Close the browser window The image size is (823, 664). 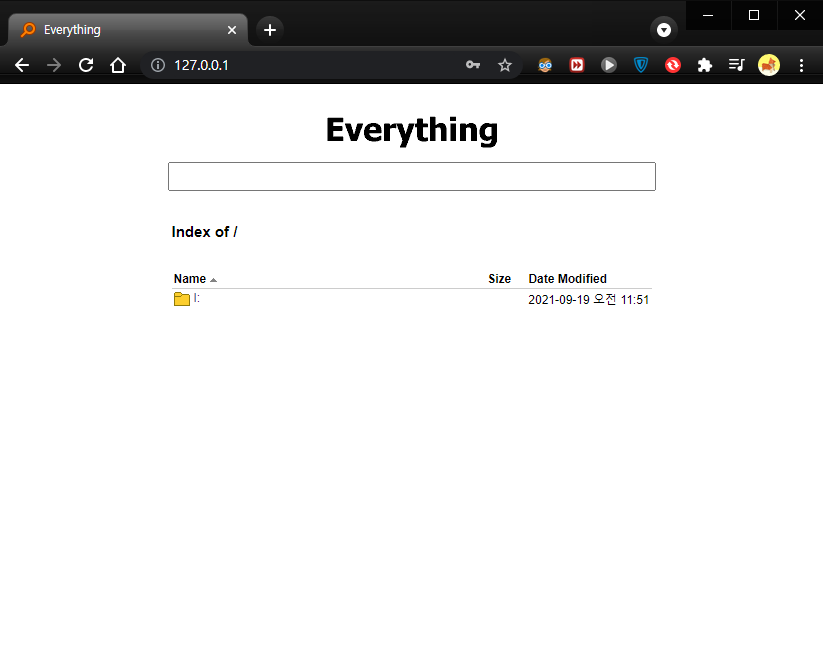coord(800,15)
